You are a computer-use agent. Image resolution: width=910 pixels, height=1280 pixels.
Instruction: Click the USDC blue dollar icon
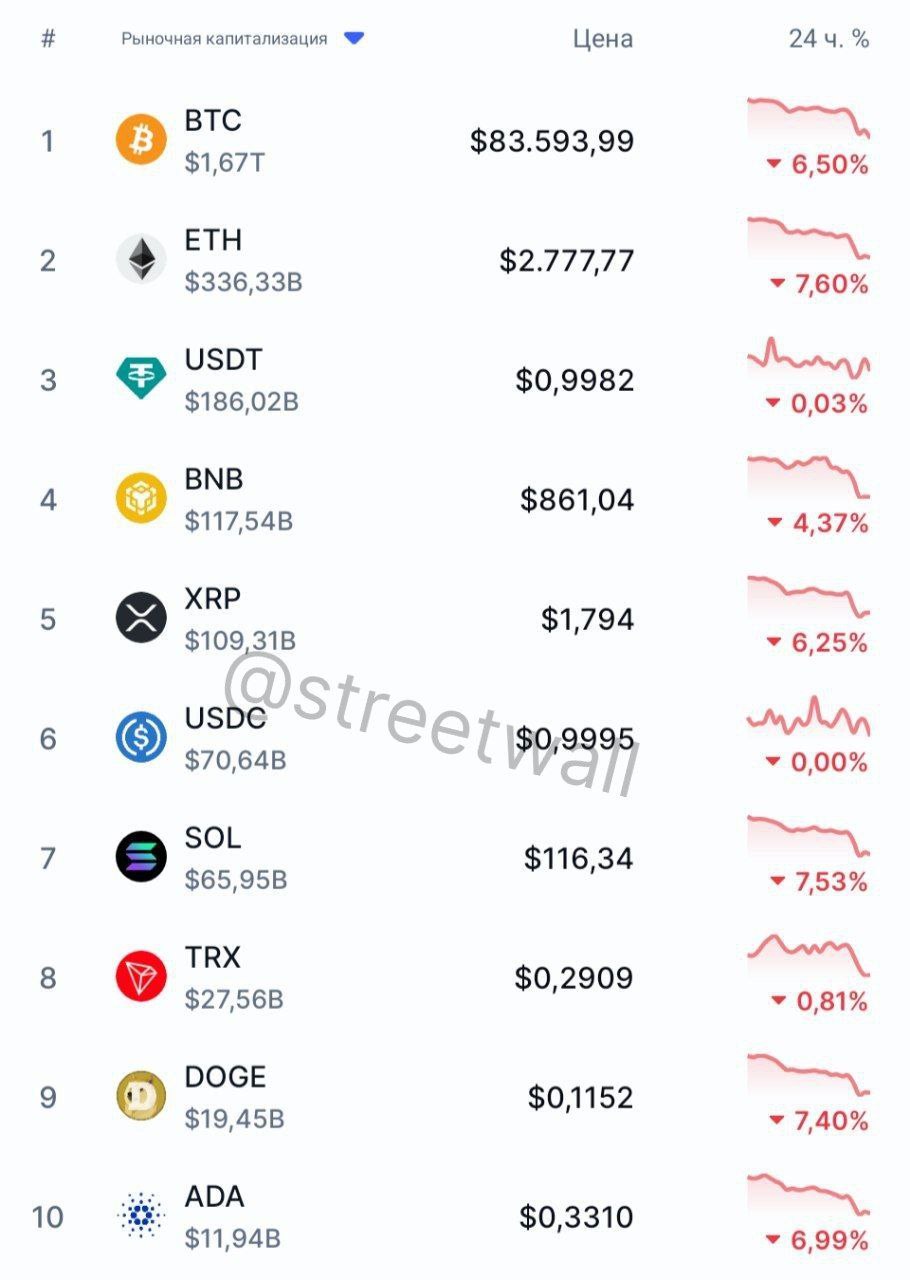(x=141, y=738)
